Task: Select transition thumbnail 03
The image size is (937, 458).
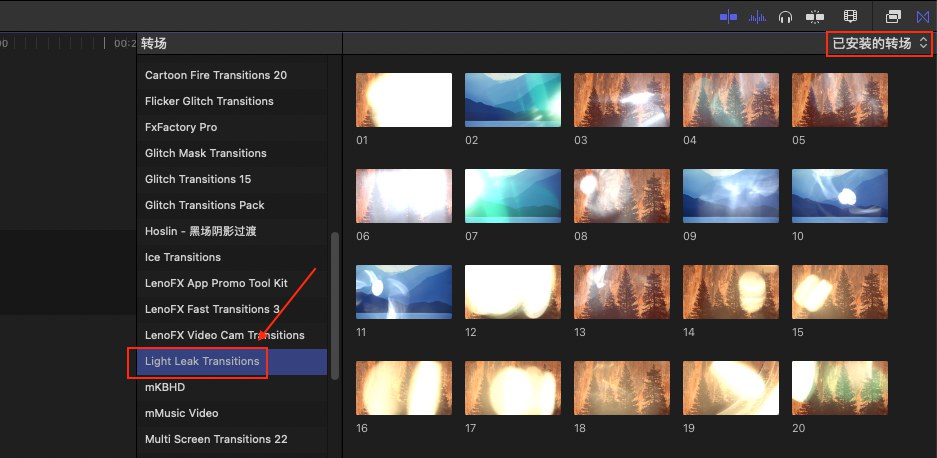Action: (x=622, y=100)
